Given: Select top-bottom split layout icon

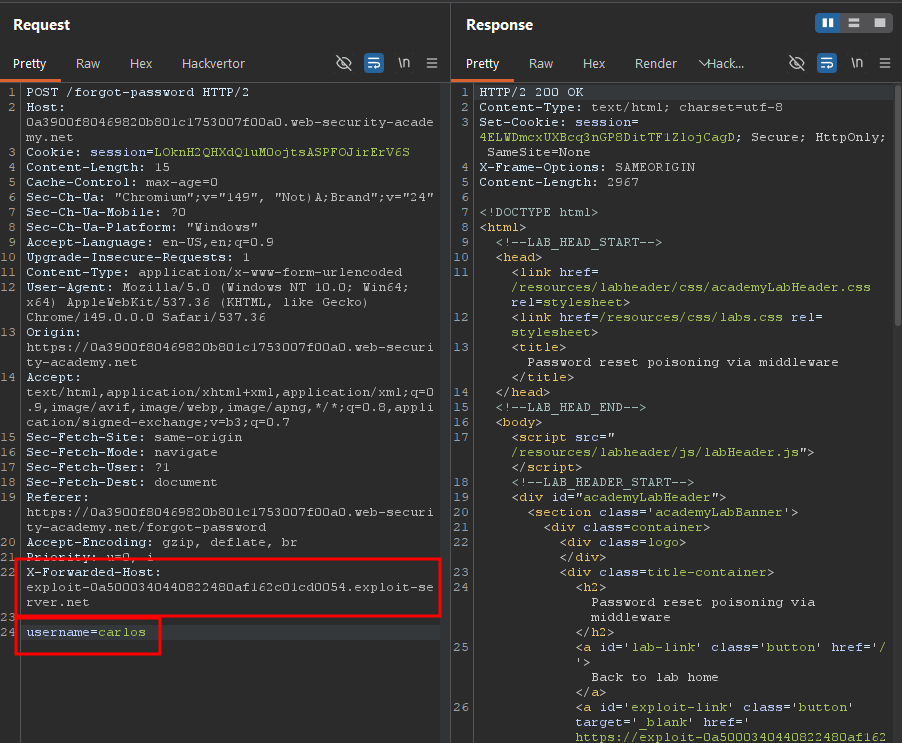Looking at the screenshot, I should coord(854,23).
